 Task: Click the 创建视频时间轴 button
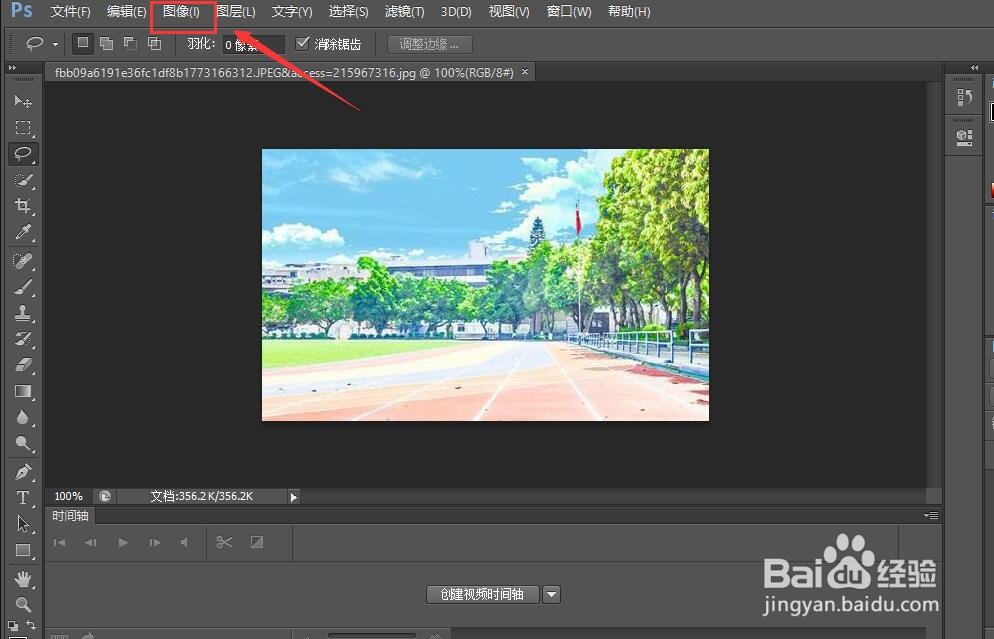(x=483, y=594)
